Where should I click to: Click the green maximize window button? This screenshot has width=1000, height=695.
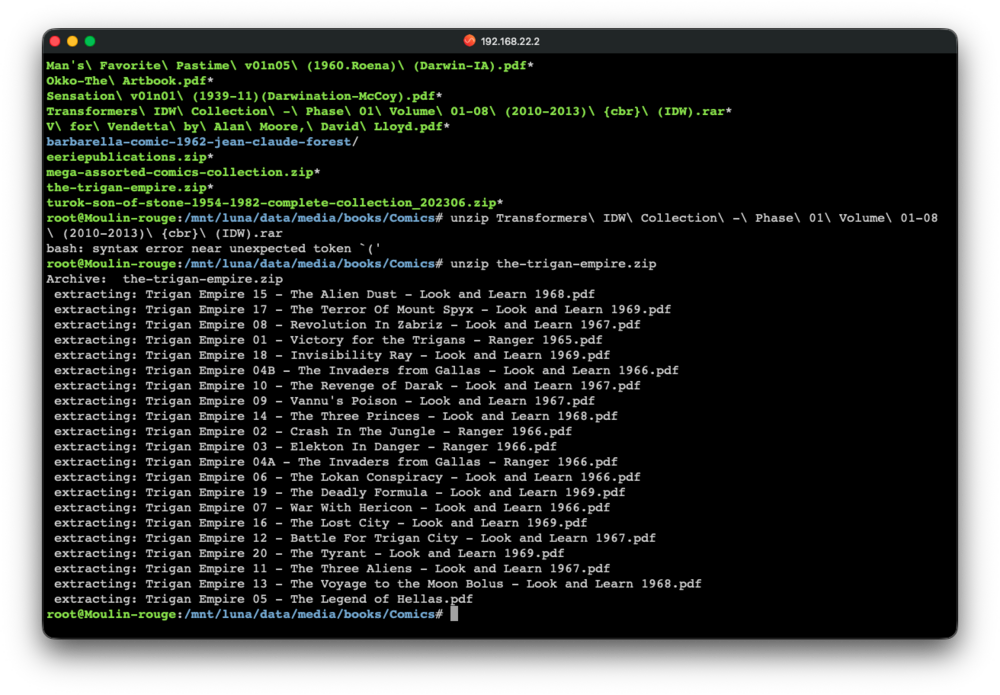(90, 41)
